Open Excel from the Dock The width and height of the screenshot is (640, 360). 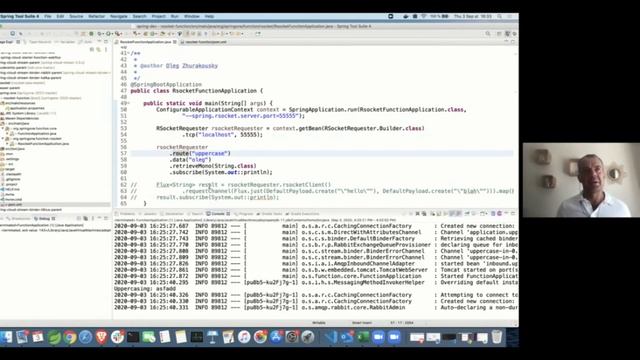pos(363,337)
